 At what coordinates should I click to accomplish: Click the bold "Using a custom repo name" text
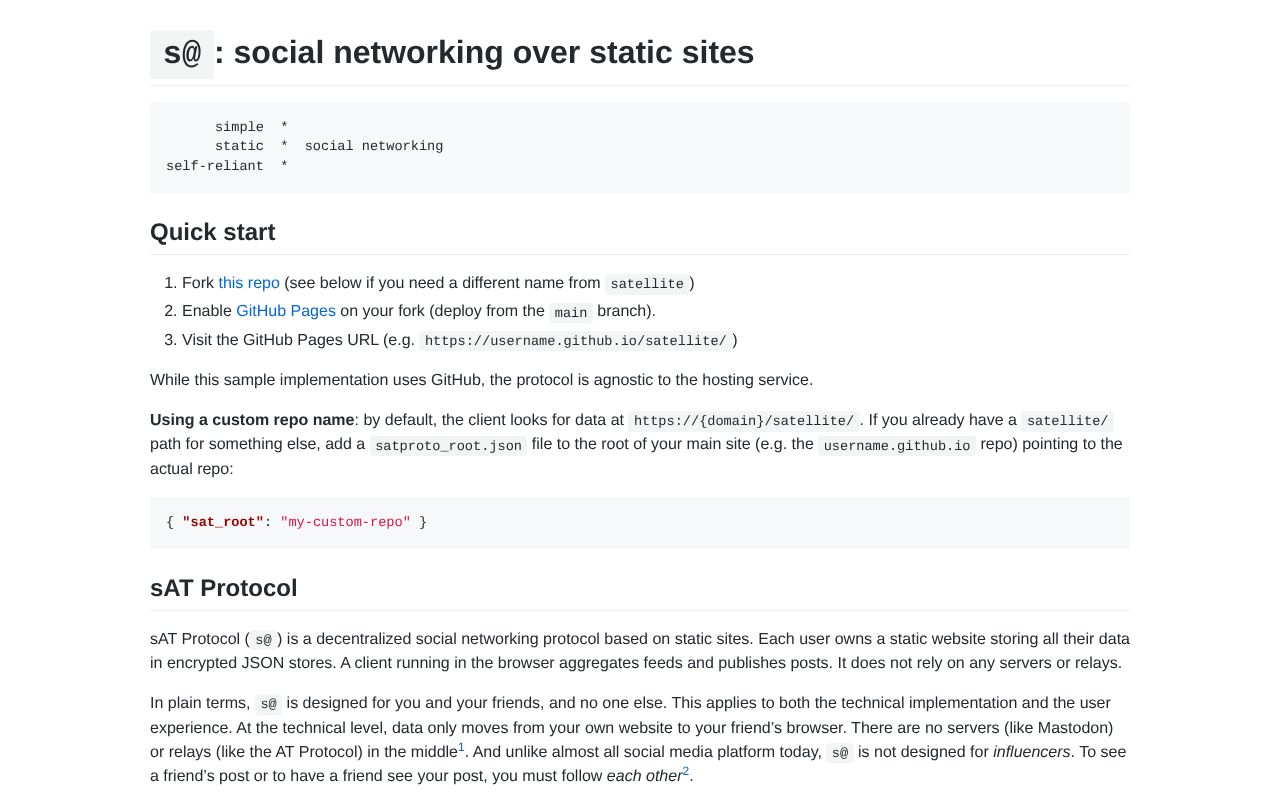[x=251, y=420]
